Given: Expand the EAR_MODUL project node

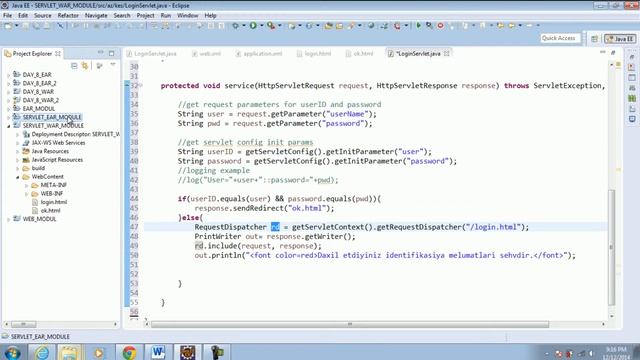Looking at the screenshot, I should [x=9, y=109].
